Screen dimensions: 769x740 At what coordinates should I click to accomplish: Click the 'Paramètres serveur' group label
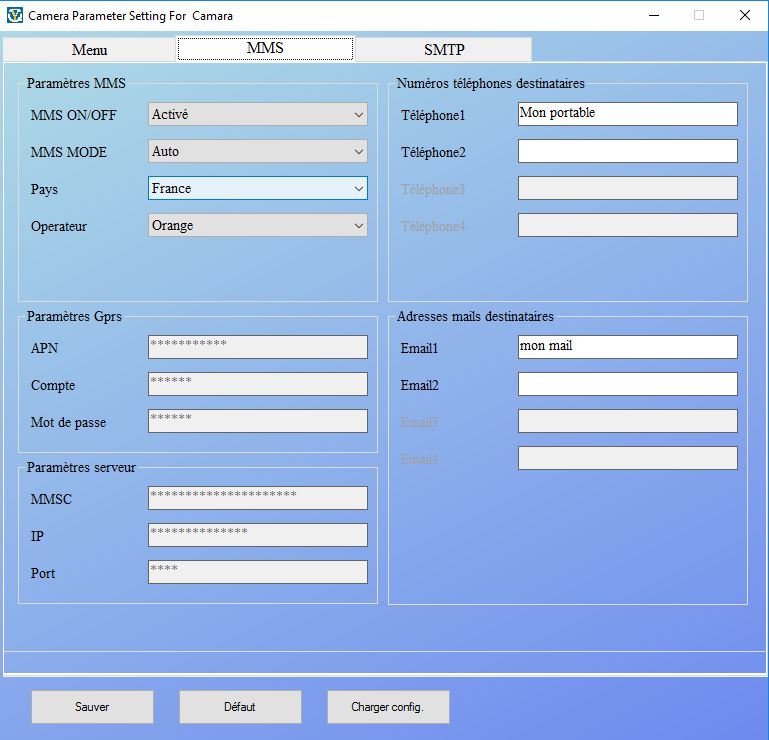pyautogui.click(x=81, y=467)
